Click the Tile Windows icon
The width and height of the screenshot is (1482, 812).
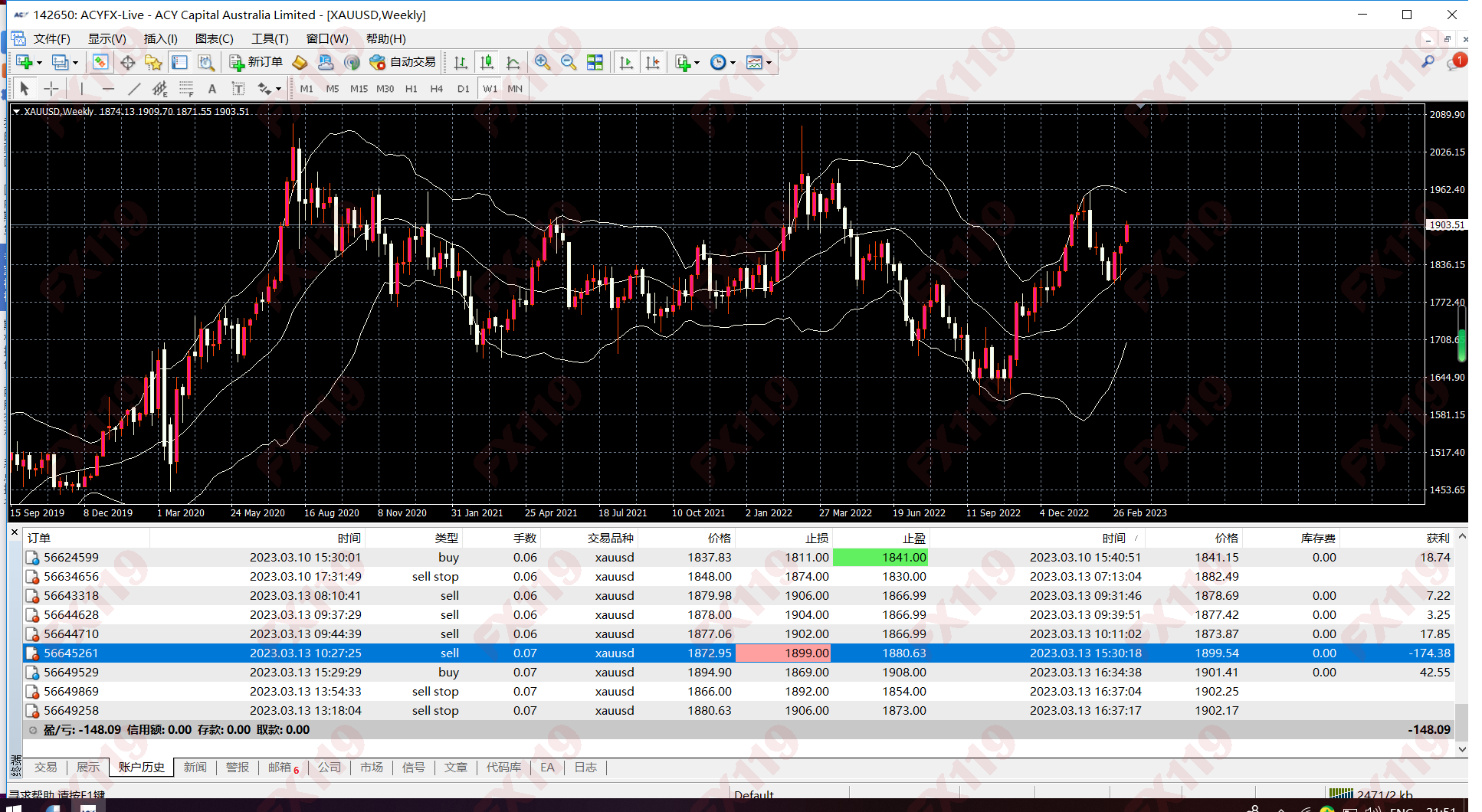594,62
